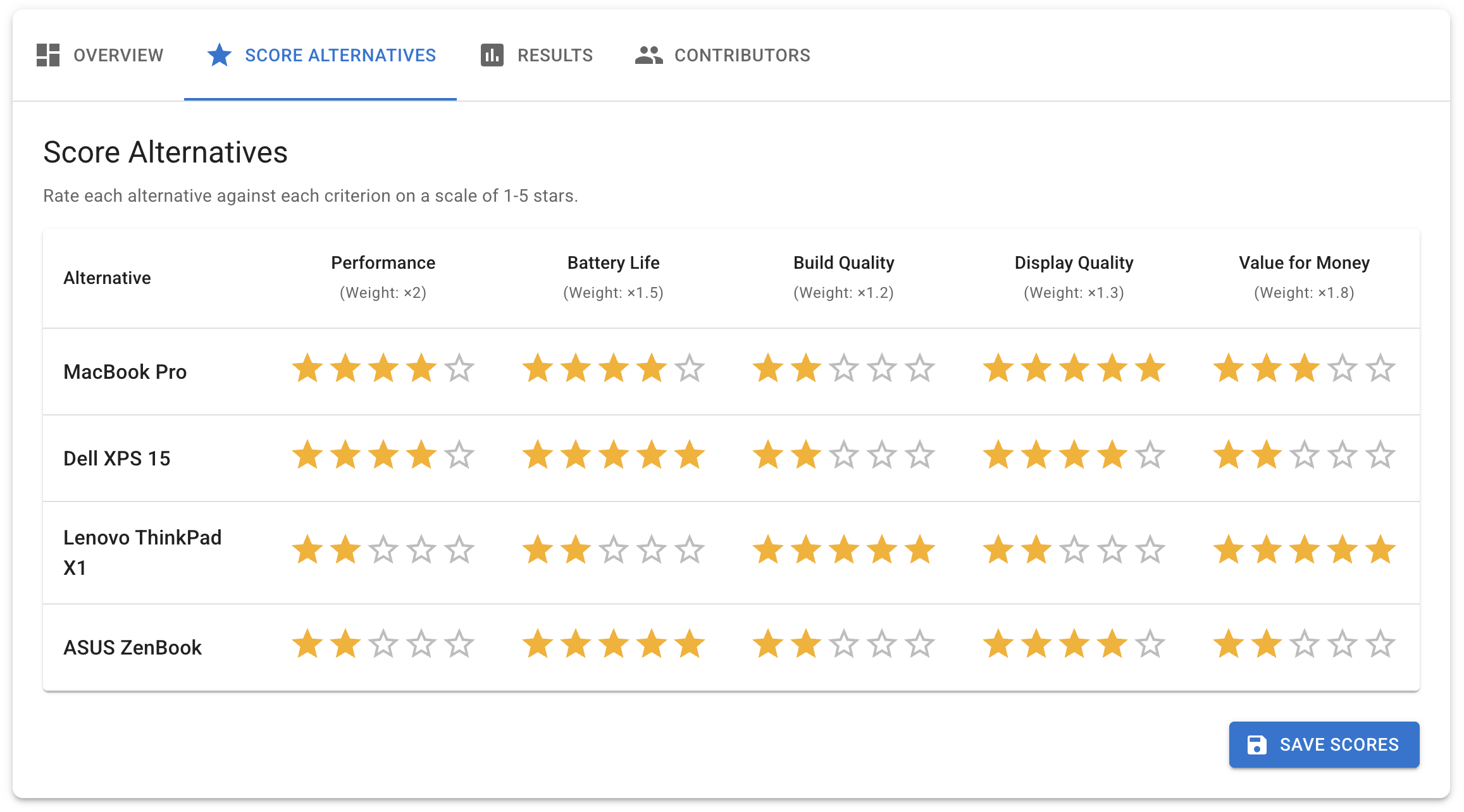
Task: Click the fourth star of ASUS ZenBook Build Quality
Action: 883,645
